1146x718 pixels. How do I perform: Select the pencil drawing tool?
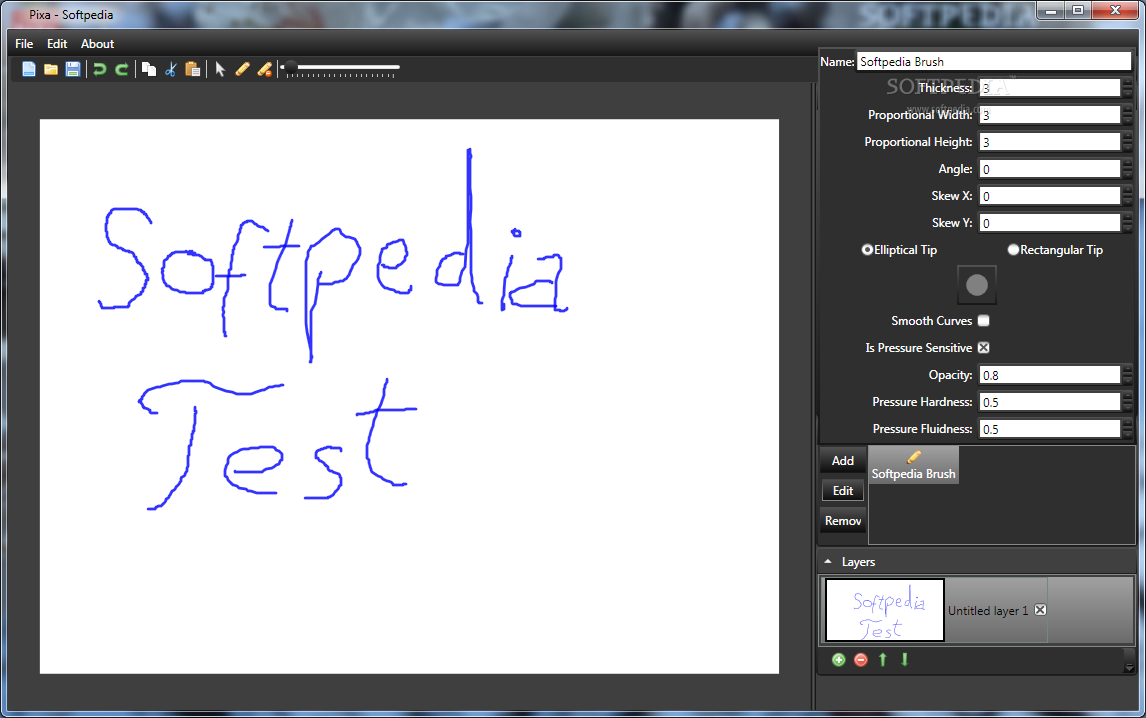[242, 69]
